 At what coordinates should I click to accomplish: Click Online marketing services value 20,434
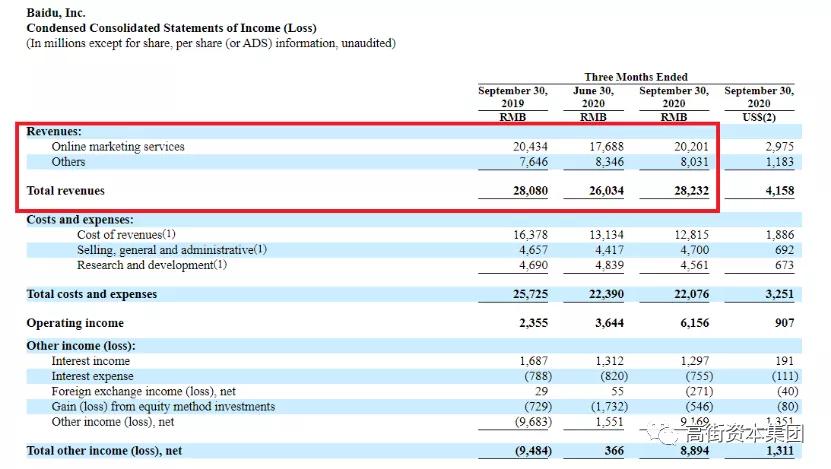point(530,147)
